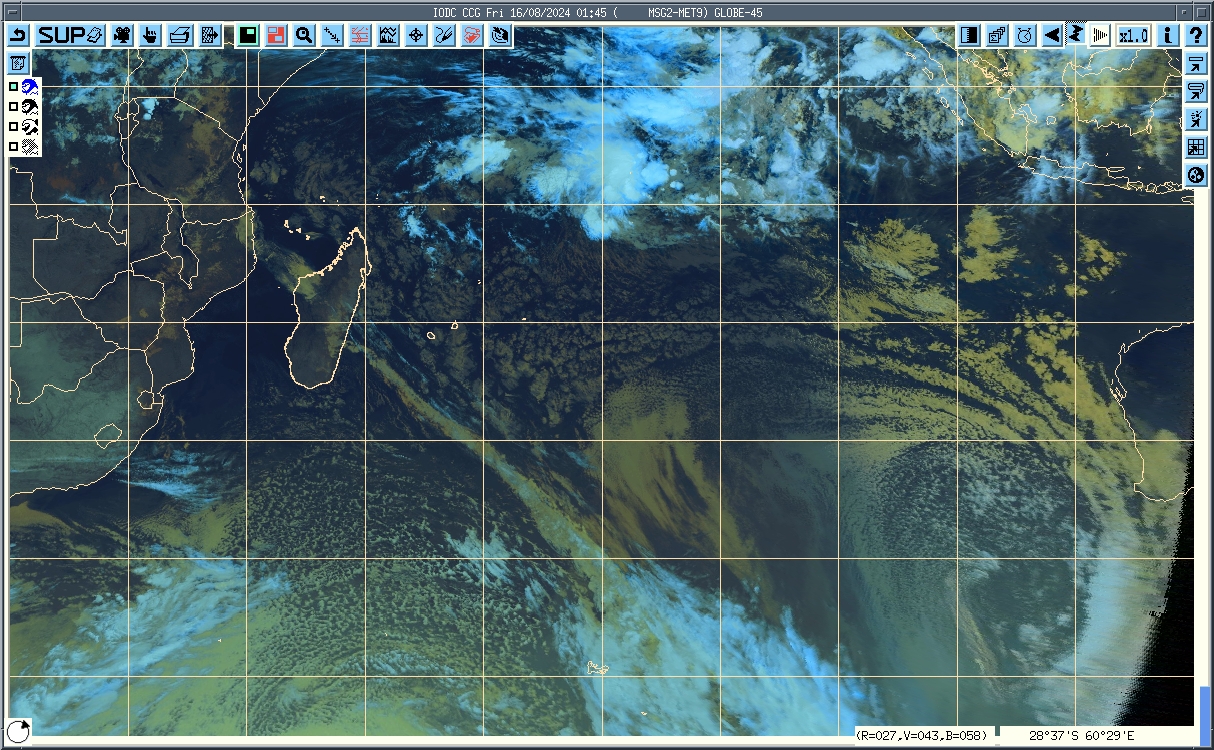Click the image export arrow icon

tap(210, 35)
